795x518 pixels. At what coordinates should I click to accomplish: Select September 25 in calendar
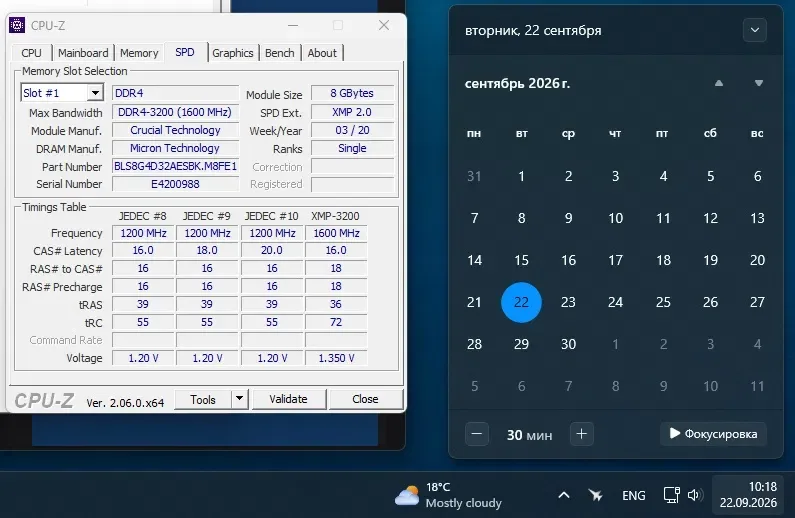663,302
